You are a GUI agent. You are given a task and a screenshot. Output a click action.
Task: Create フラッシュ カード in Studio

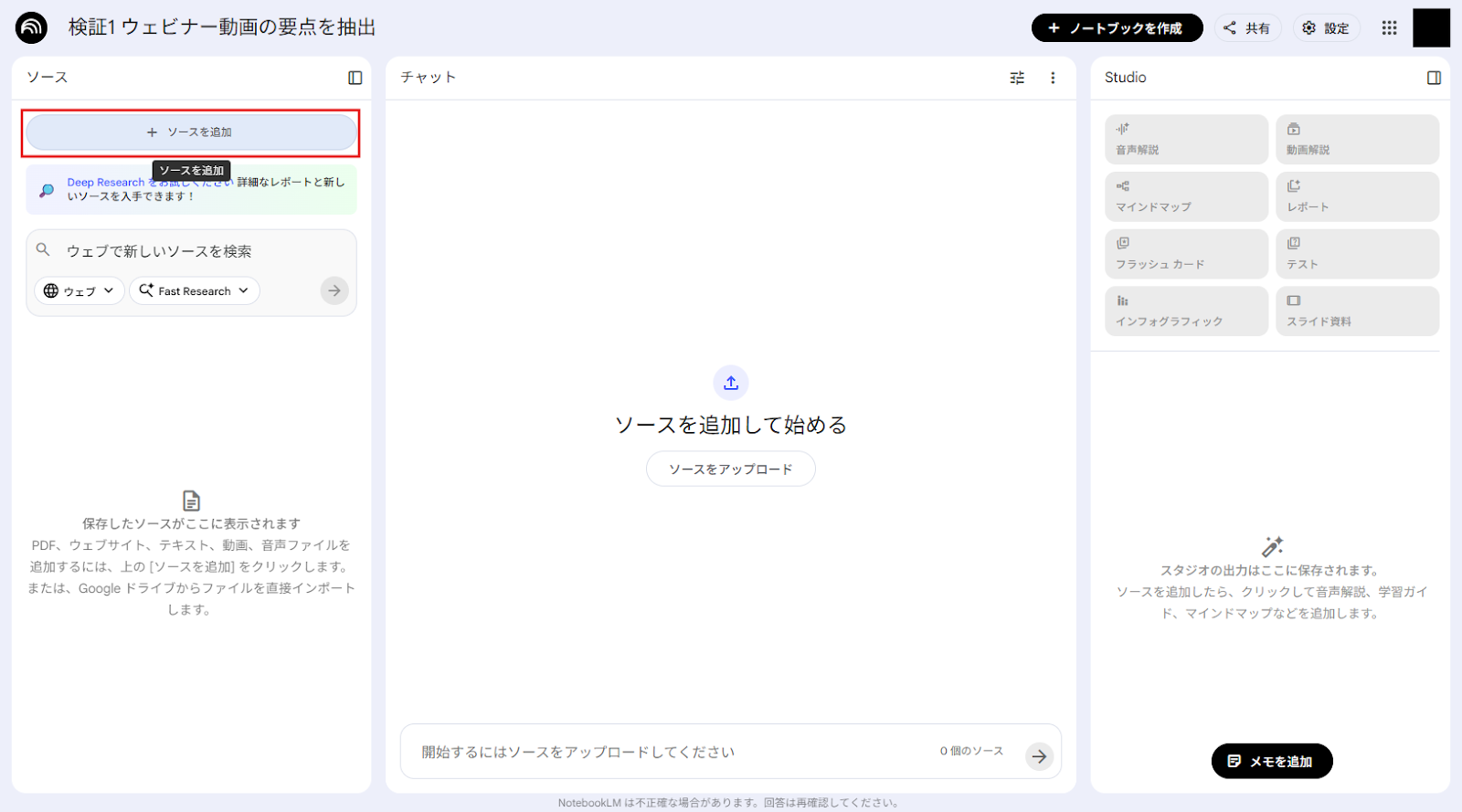coord(1186,254)
